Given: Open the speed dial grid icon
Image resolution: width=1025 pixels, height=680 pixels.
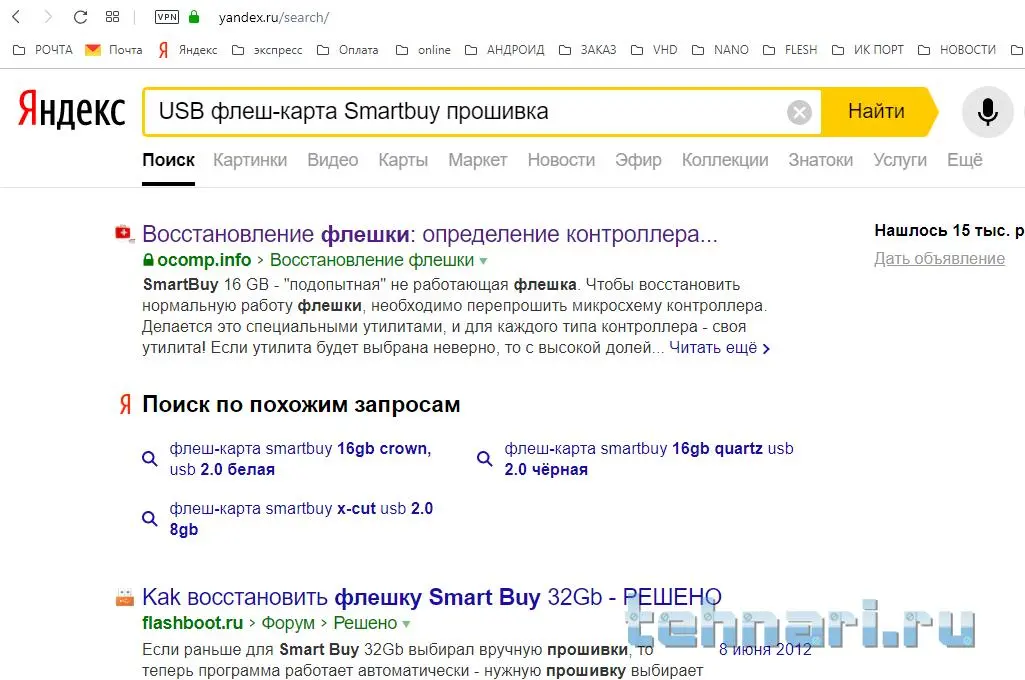Looking at the screenshot, I should 112,17.
